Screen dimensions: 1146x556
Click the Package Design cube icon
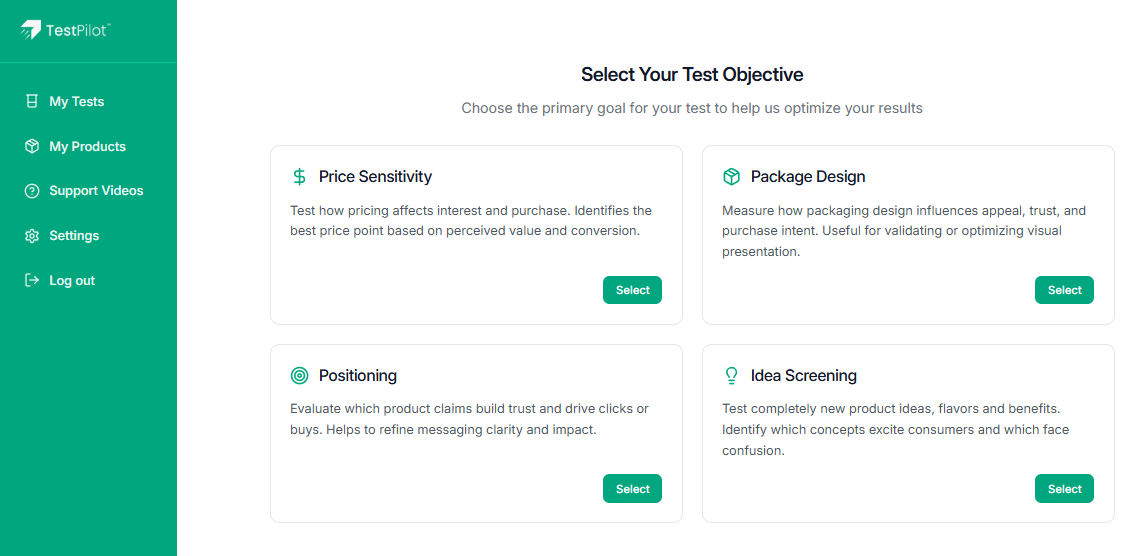pyautogui.click(x=731, y=177)
